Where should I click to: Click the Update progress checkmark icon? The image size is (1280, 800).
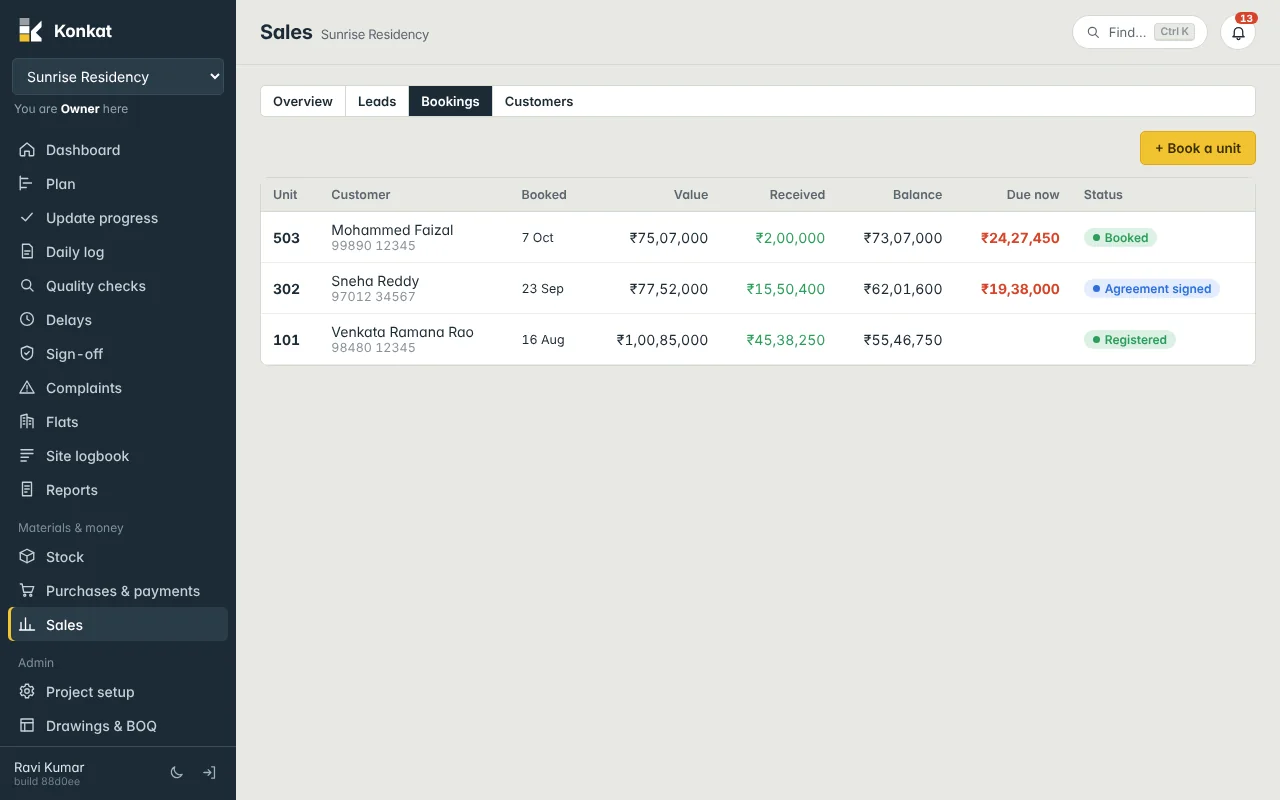[27, 218]
